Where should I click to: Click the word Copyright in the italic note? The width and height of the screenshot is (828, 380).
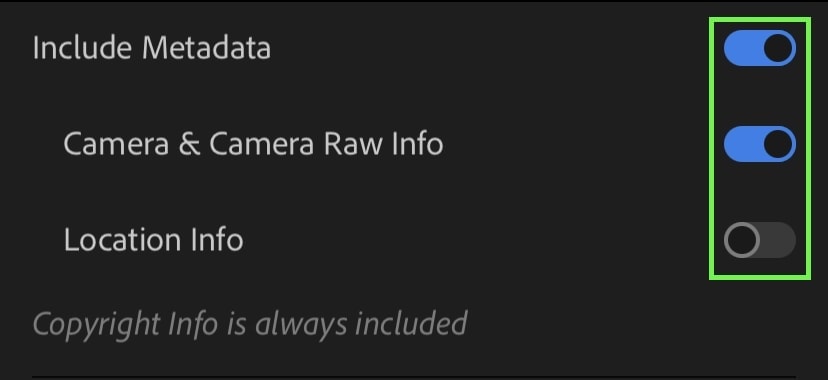pyautogui.click(x=97, y=325)
